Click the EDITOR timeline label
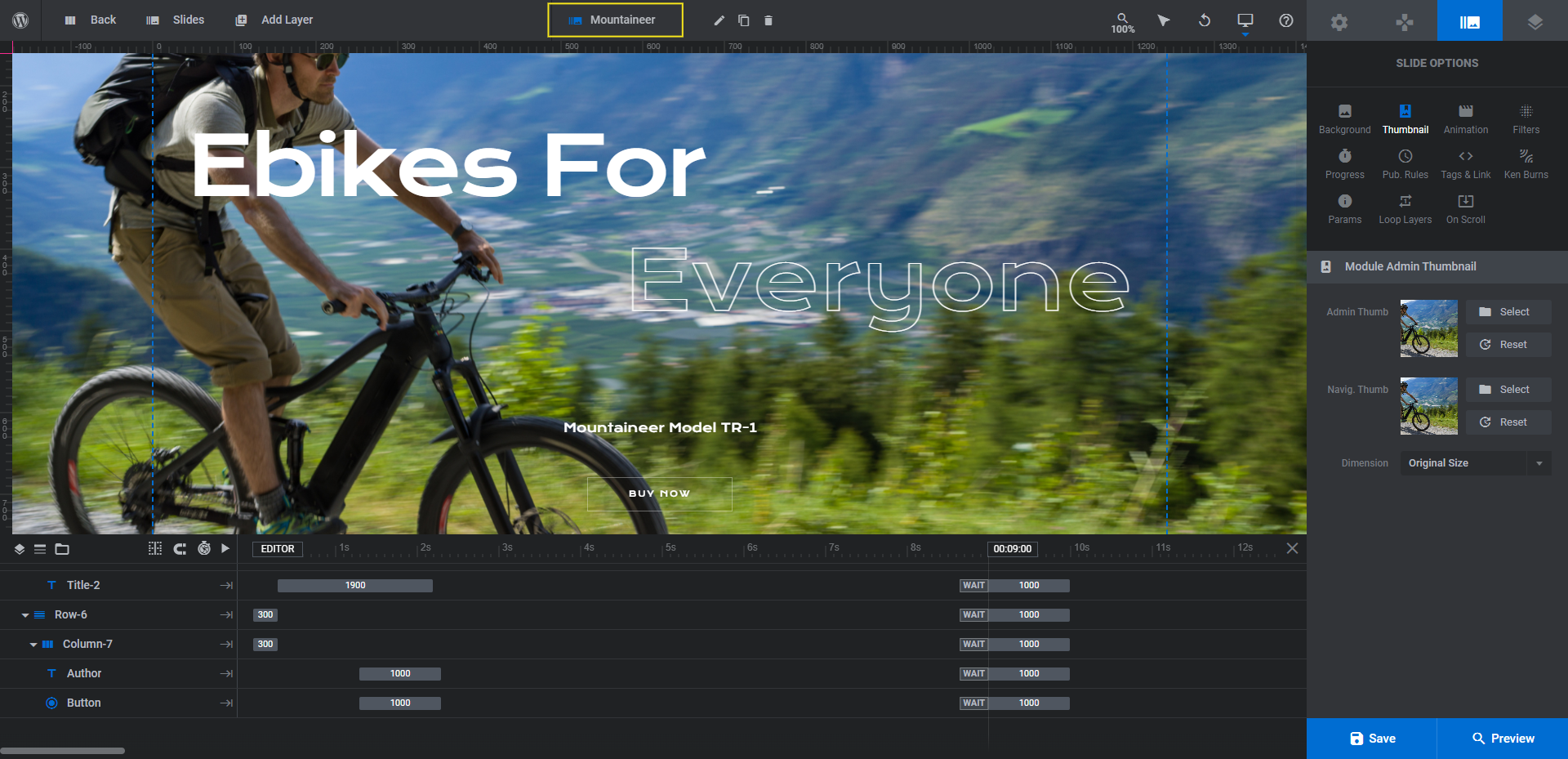The width and height of the screenshot is (1568, 759). click(x=278, y=549)
